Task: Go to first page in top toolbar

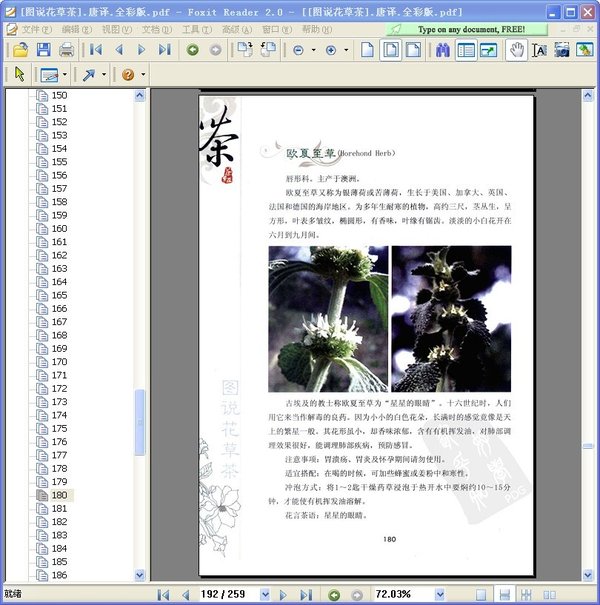Action: tap(96, 50)
